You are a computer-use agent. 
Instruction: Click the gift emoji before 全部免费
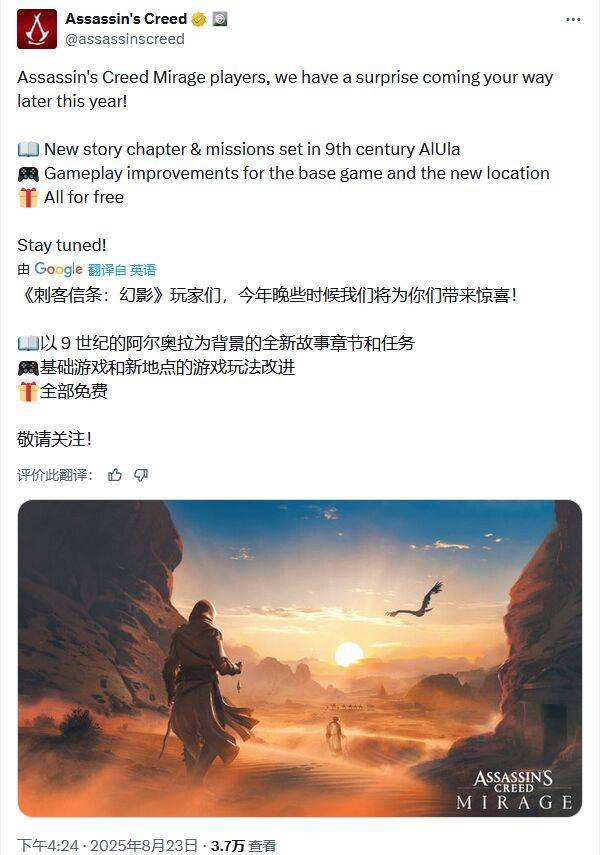(x=28, y=392)
